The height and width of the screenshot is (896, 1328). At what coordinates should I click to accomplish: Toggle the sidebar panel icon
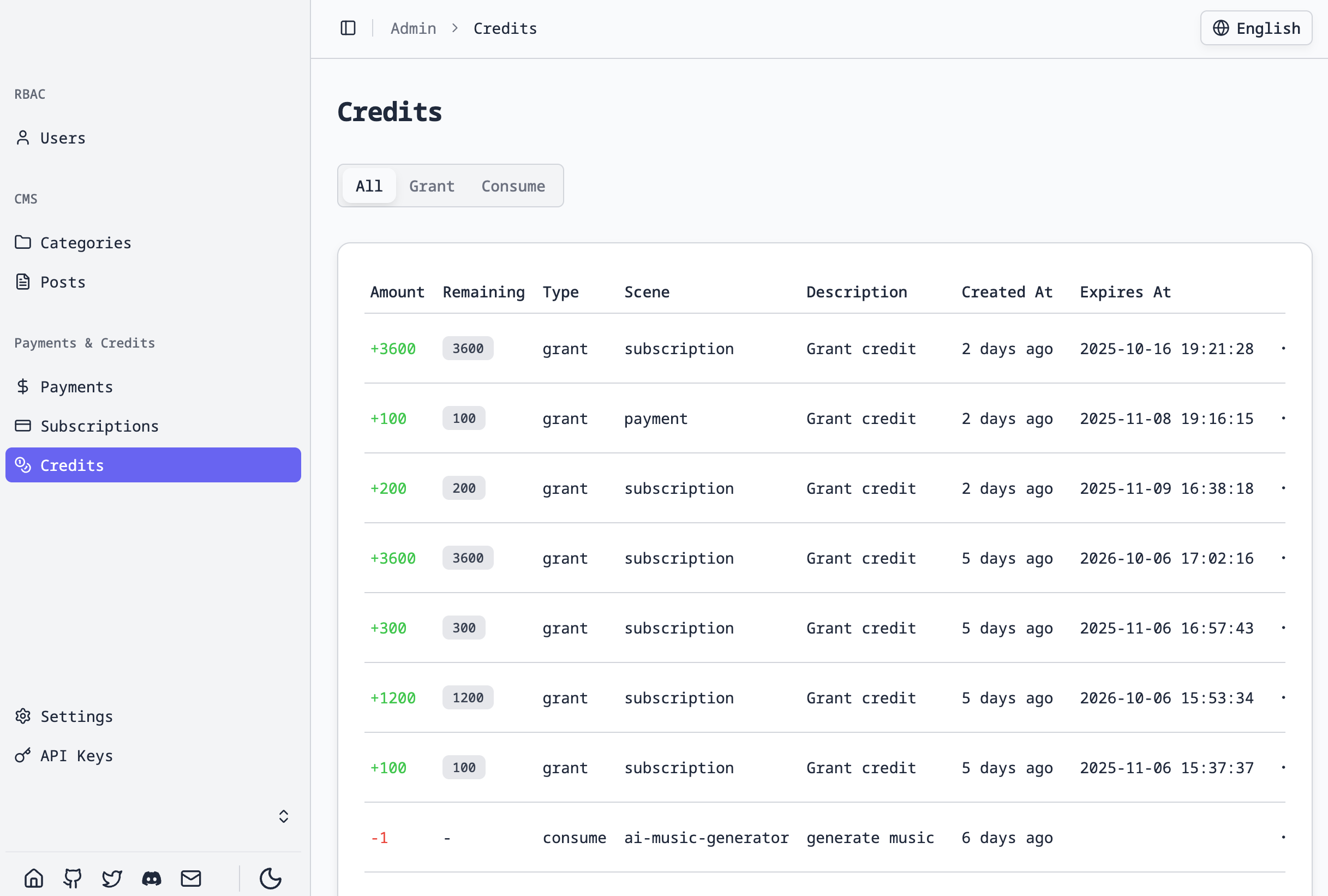tap(348, 28)
